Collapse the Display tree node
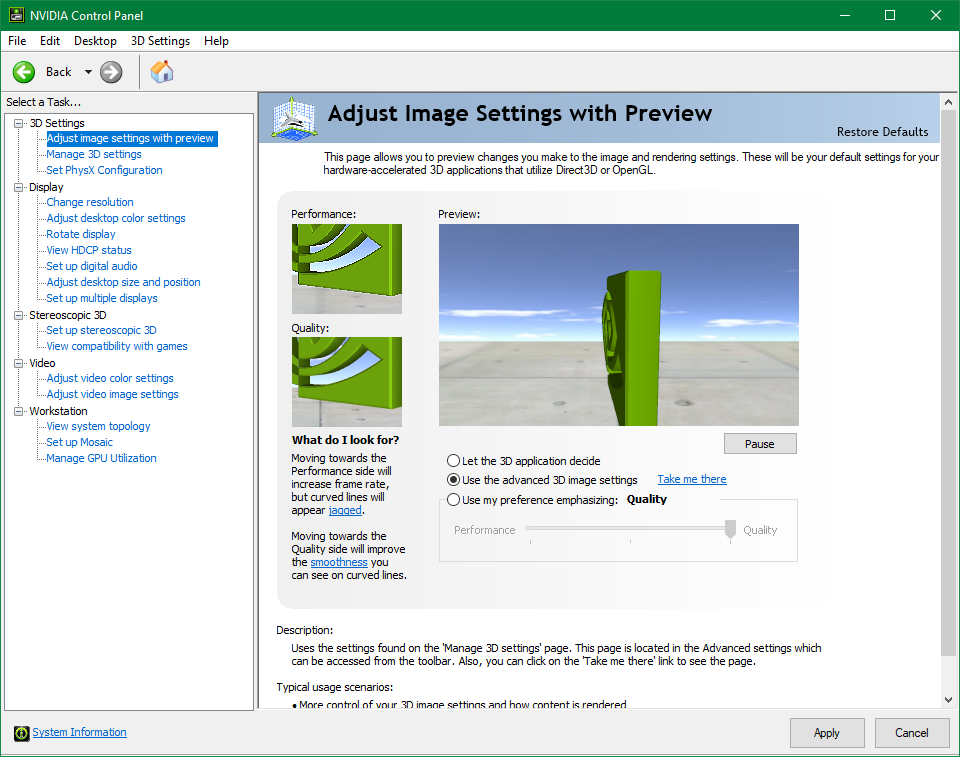Viewport: 960px width, 757px height. point(18,187)
